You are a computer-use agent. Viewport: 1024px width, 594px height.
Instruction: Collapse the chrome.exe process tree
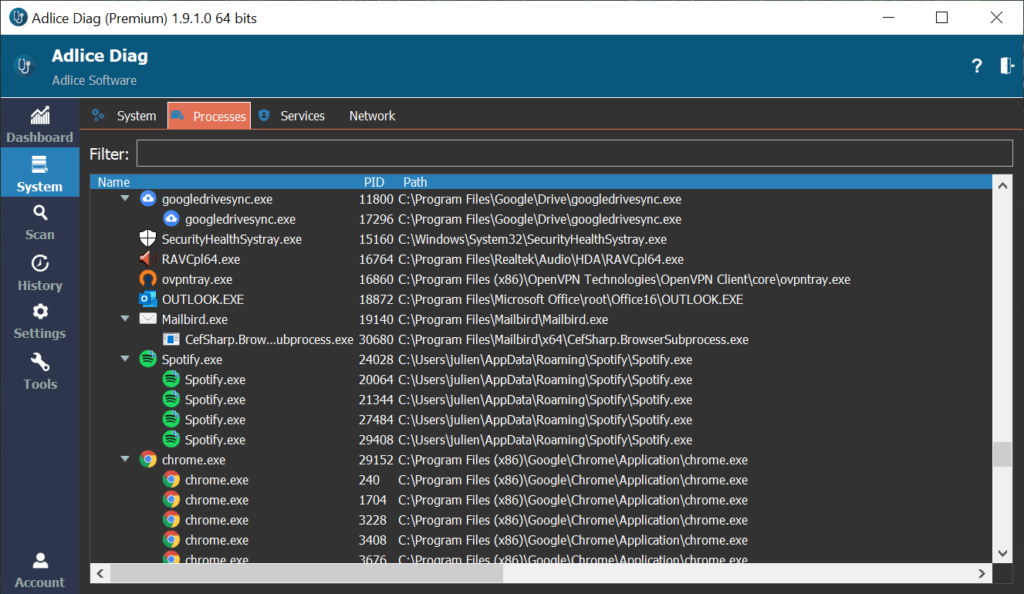pyautogui.click(x=125, y=460)
